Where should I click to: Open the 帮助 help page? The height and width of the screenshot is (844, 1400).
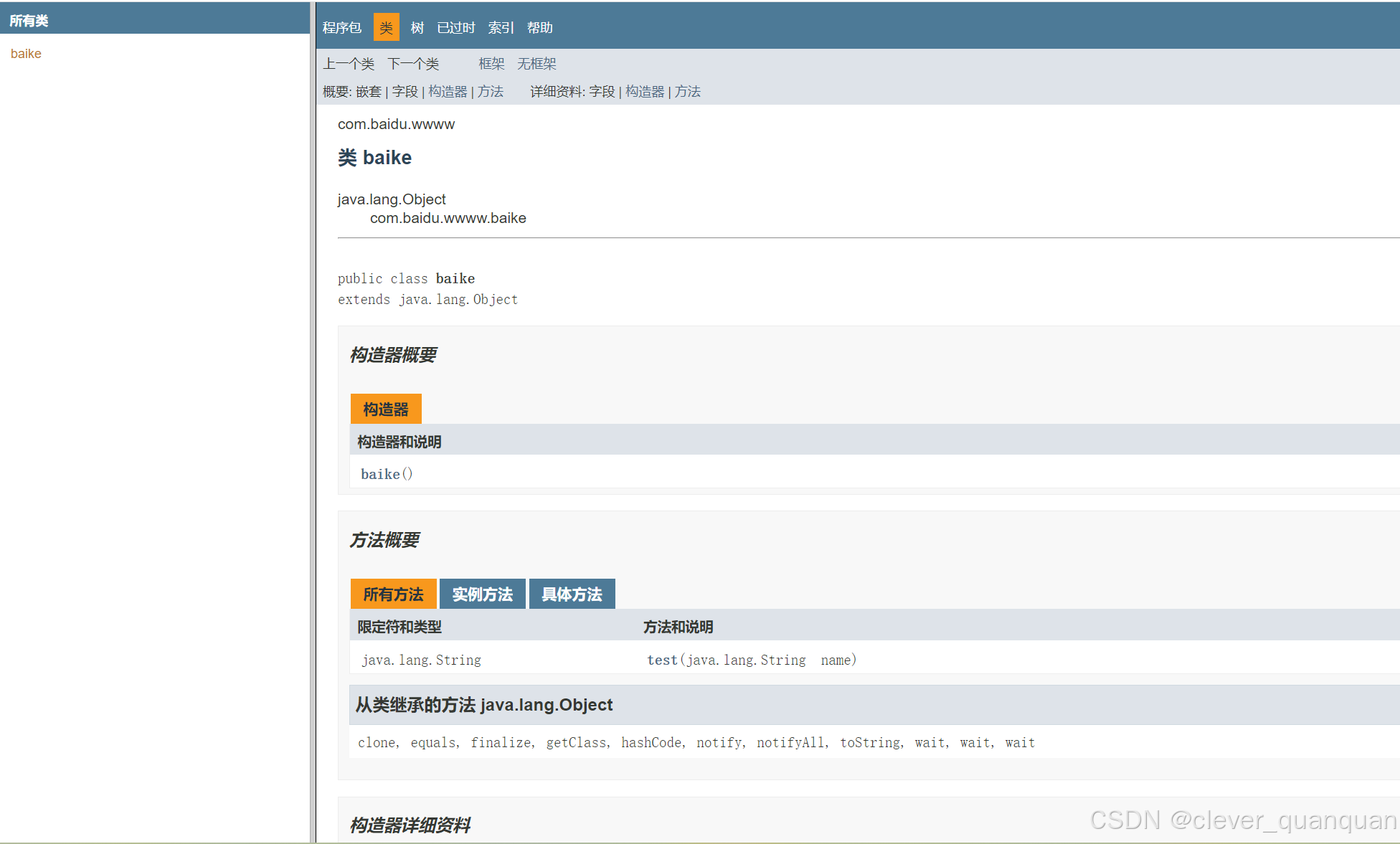click(x=539, y=28)
